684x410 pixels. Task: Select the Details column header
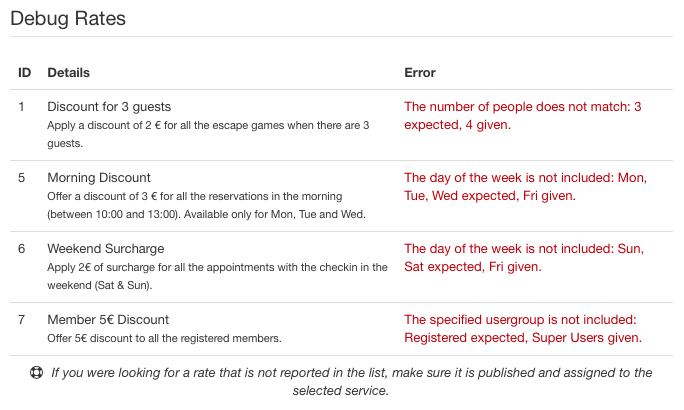coord(68,72)
